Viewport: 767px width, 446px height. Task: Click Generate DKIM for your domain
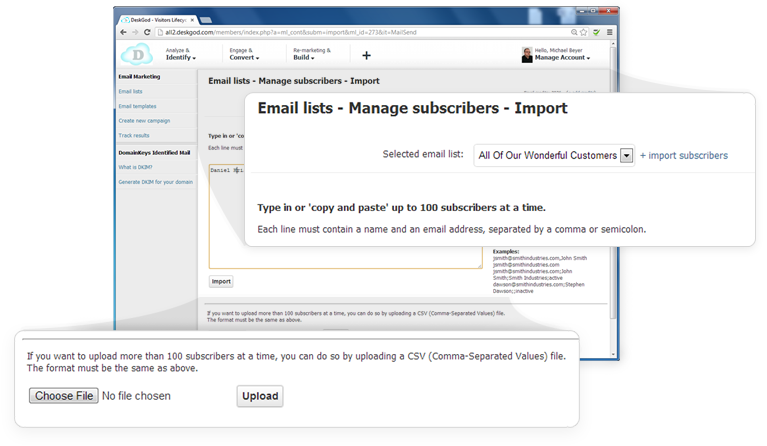tap(156, 182)
